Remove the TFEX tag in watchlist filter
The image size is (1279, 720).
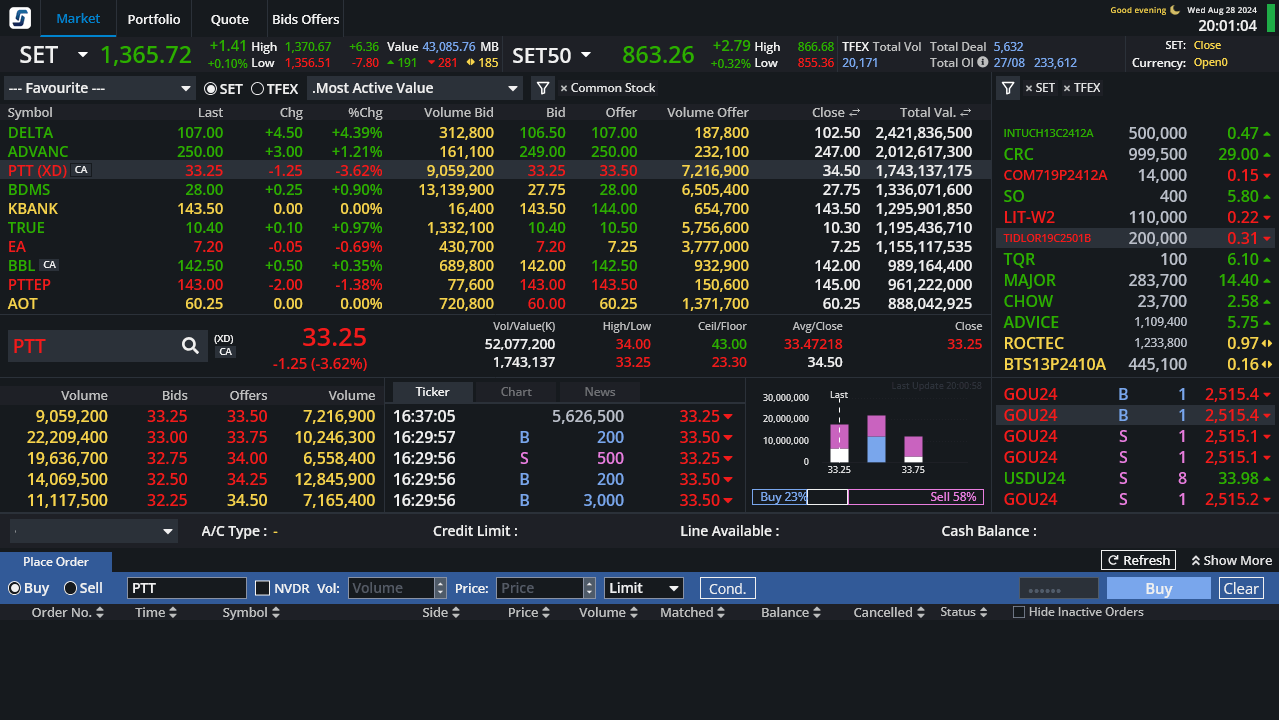click(1067, 88)
